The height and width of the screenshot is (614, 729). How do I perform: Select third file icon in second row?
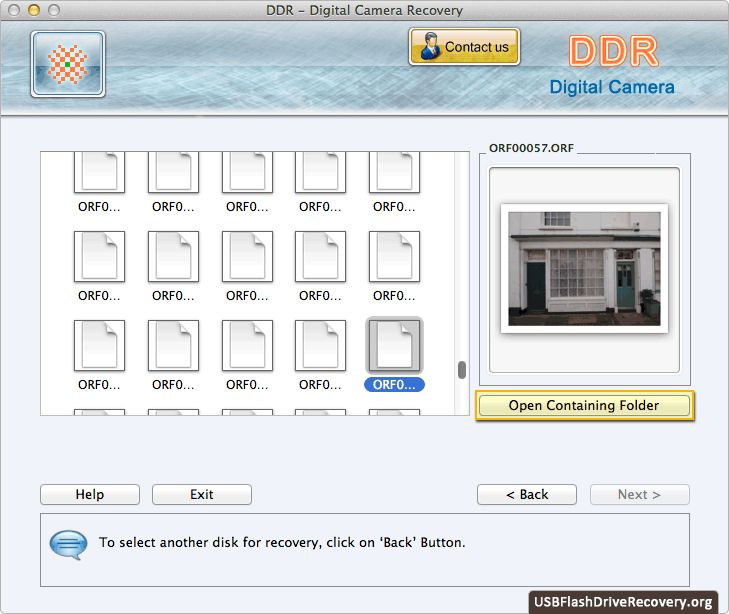(x=248, y=257)
